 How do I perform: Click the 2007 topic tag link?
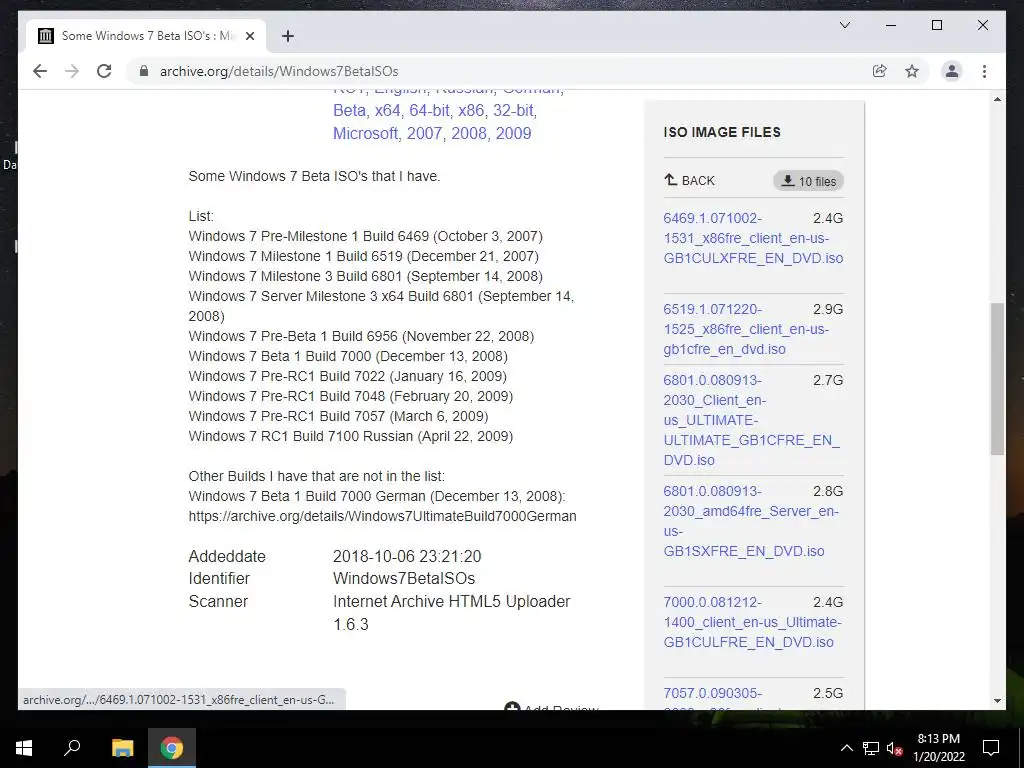pyautogui.click(x=424, y=133)
